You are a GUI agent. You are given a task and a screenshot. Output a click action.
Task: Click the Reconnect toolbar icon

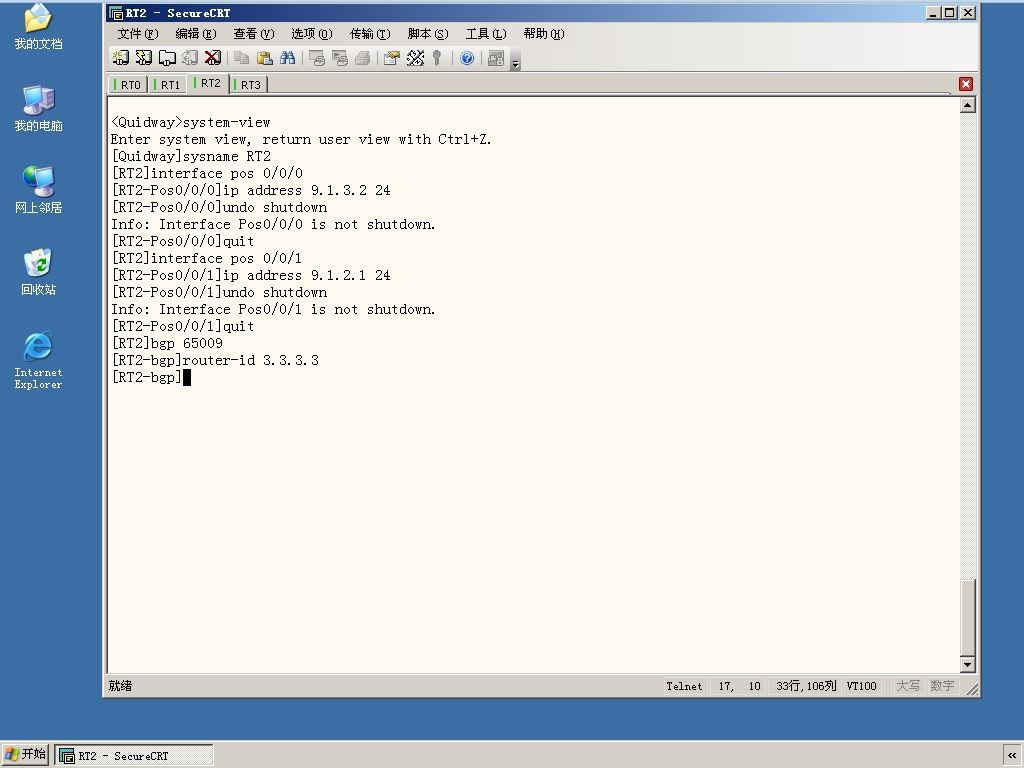click(190, 58)
